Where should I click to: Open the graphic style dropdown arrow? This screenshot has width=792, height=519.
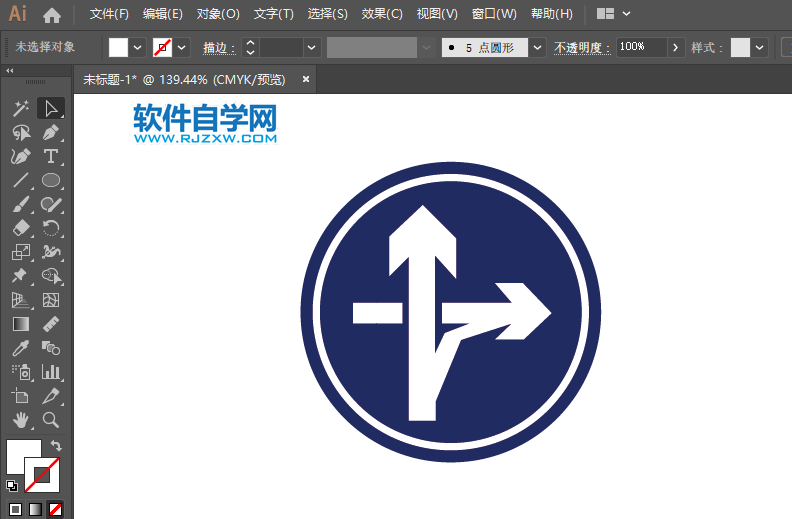point(759,48)
